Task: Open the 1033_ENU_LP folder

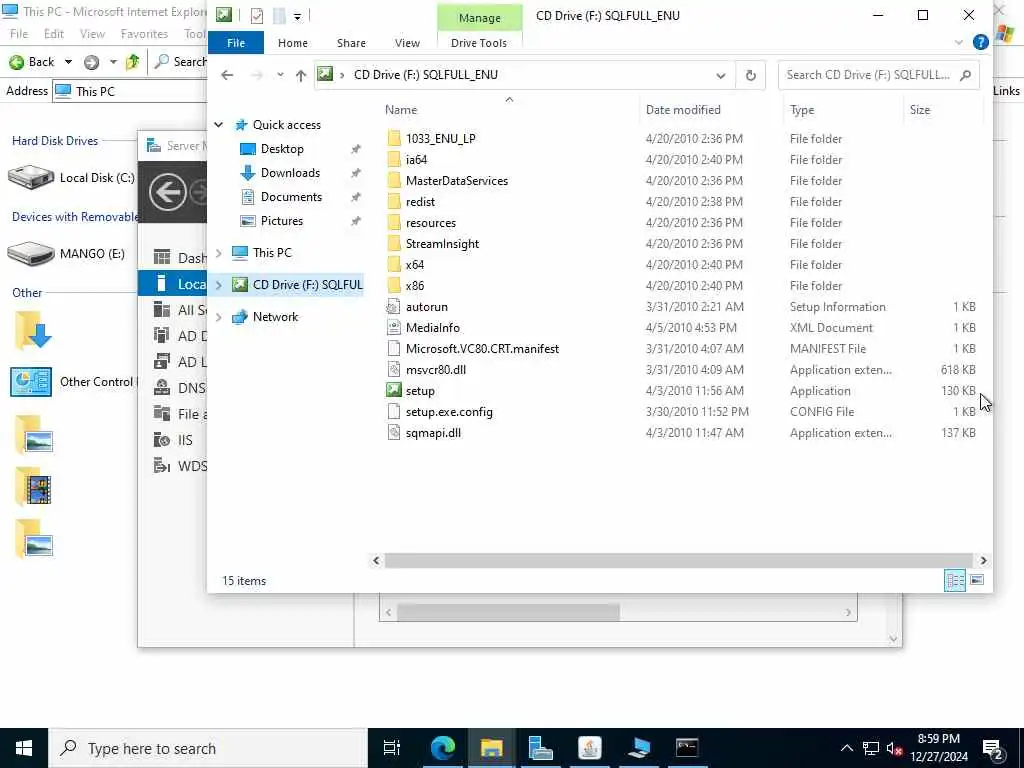Action: 440,138
